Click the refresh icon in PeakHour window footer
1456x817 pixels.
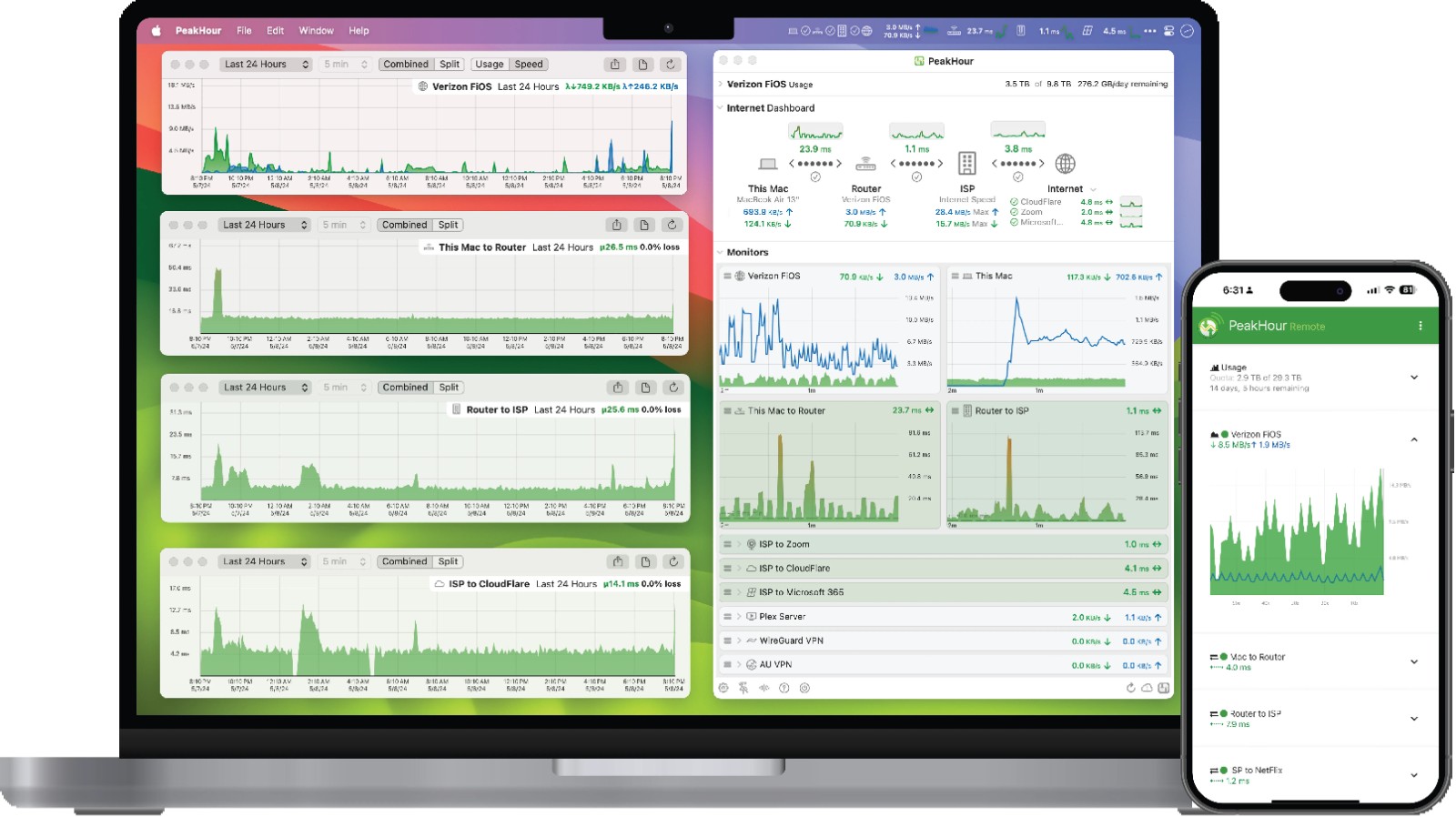click(x=1131, y=689)
